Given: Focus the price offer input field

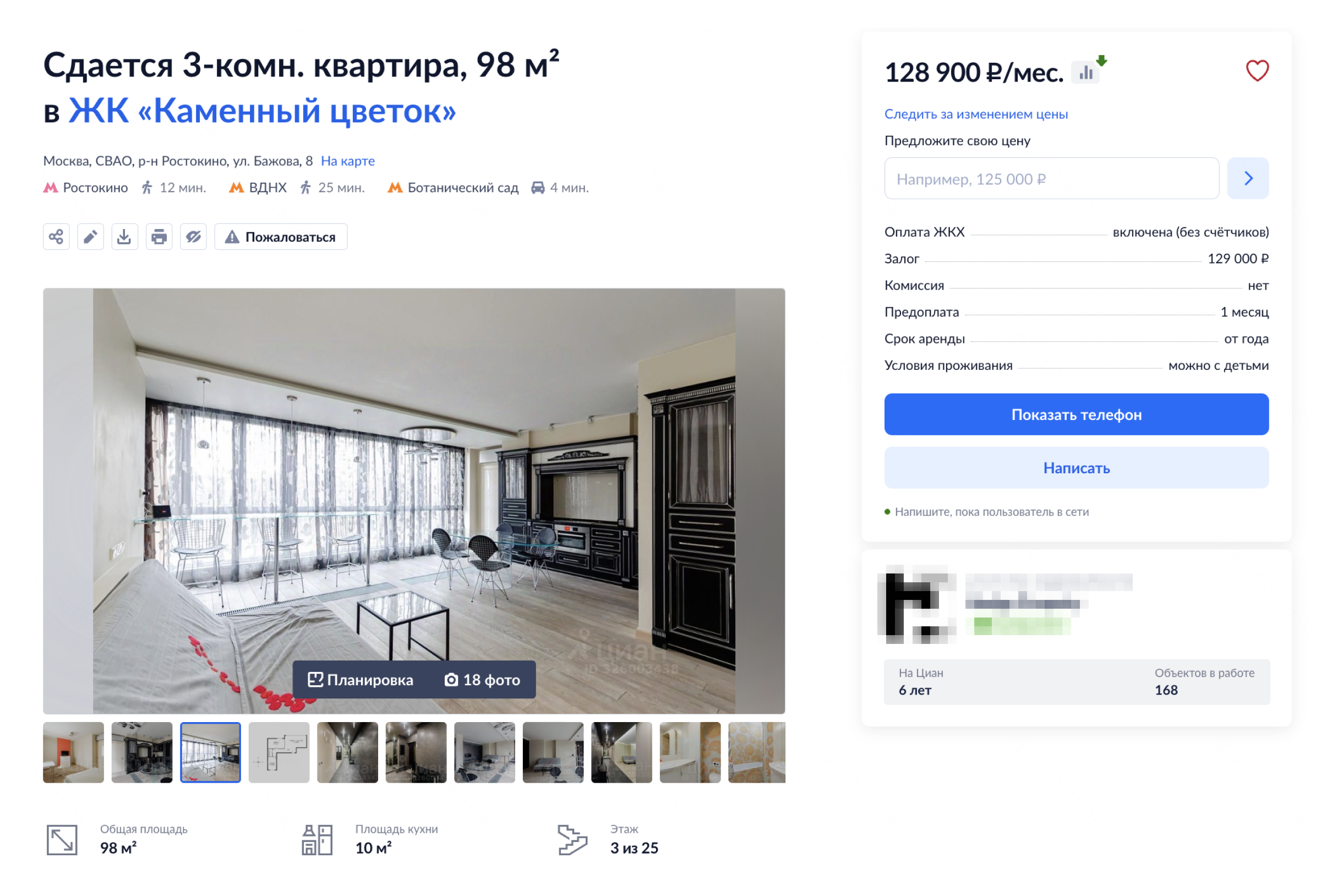Looking at the screenshot, I should point(1051,178).
